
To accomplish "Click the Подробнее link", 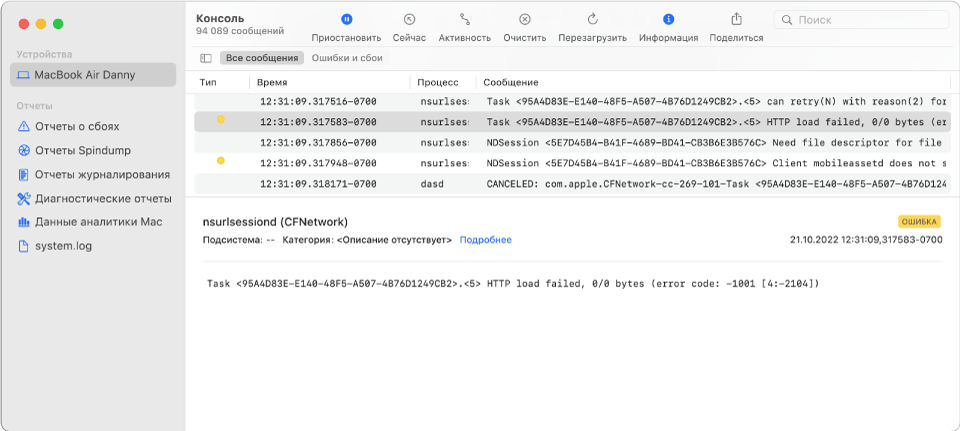I will pyautogui.click(x=486, y=240).
